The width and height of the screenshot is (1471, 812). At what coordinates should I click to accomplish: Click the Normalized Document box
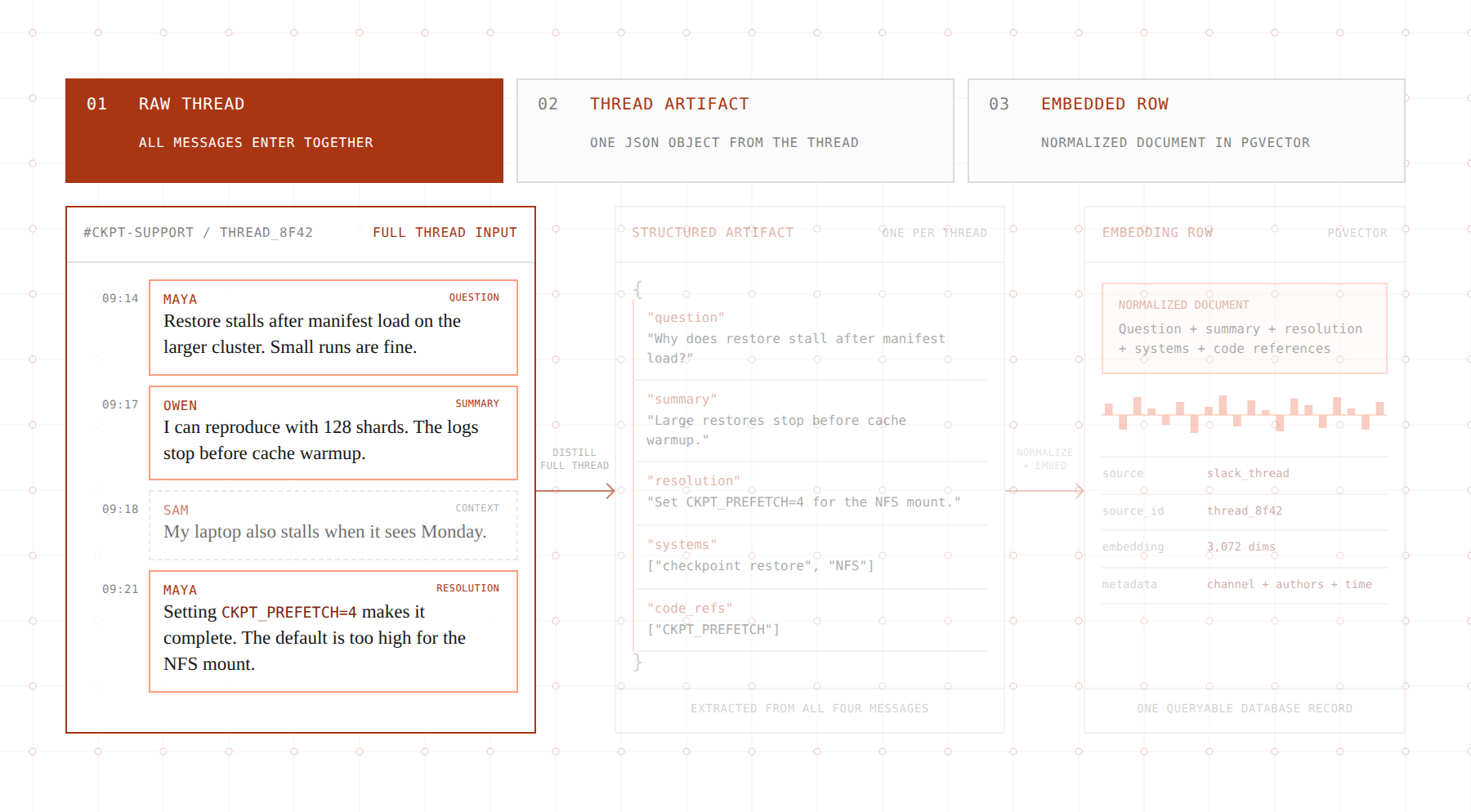(x=1245, y=328)
